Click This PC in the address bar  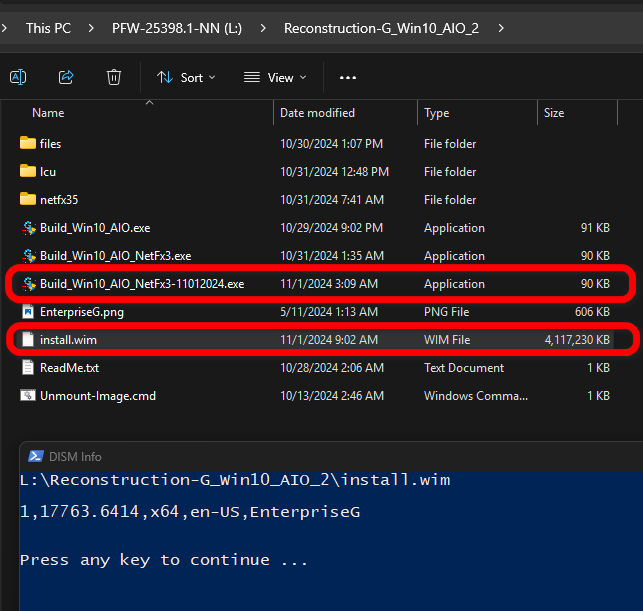48,28
